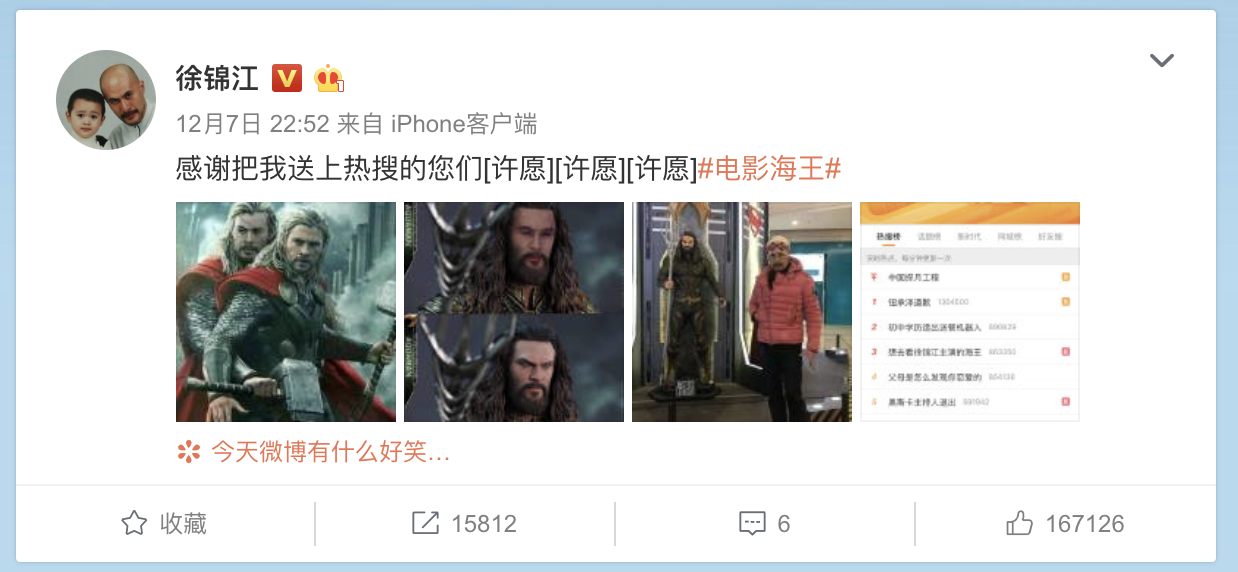The image size is (1238, 572).
Task: Open 今天微博有什么好笑… topic link
Action: click(331, 453)
